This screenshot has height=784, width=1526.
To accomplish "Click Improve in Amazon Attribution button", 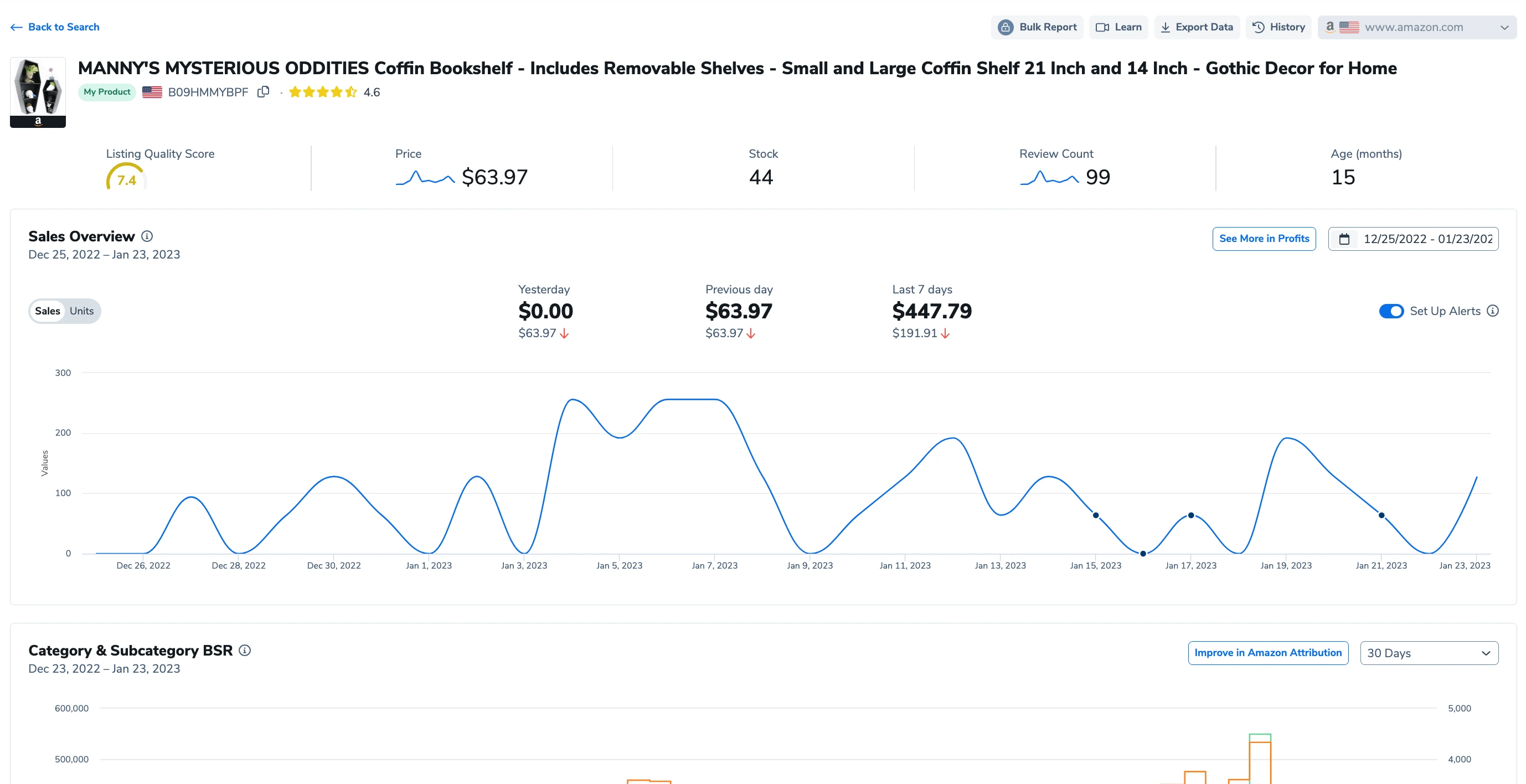I will pyautogui.click(x=1268, y=653).
